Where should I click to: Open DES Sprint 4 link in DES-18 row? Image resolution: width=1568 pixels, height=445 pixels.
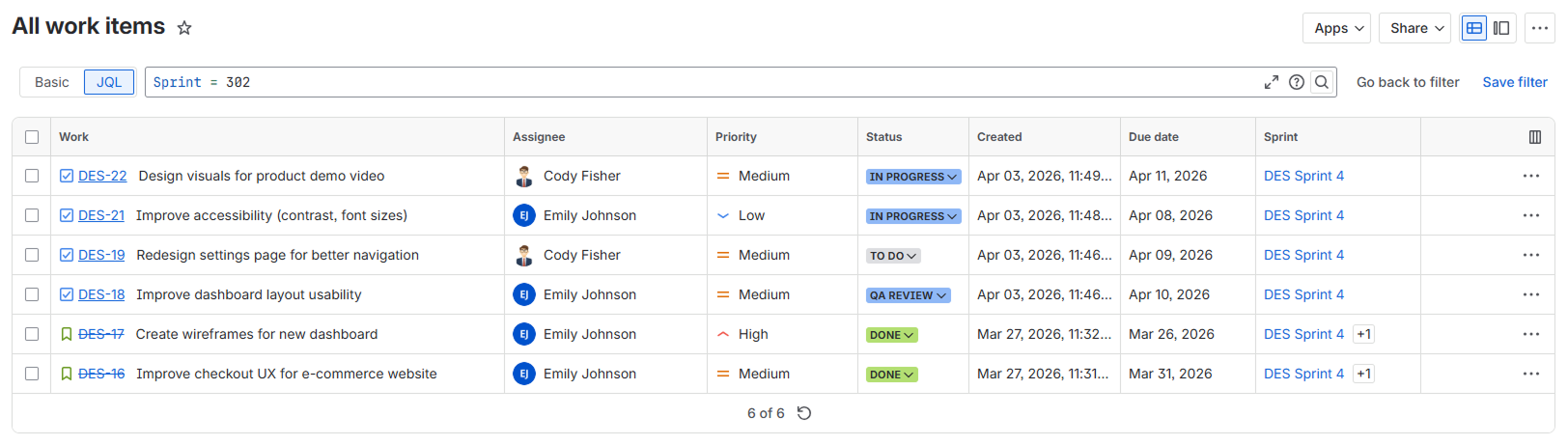1303,294
